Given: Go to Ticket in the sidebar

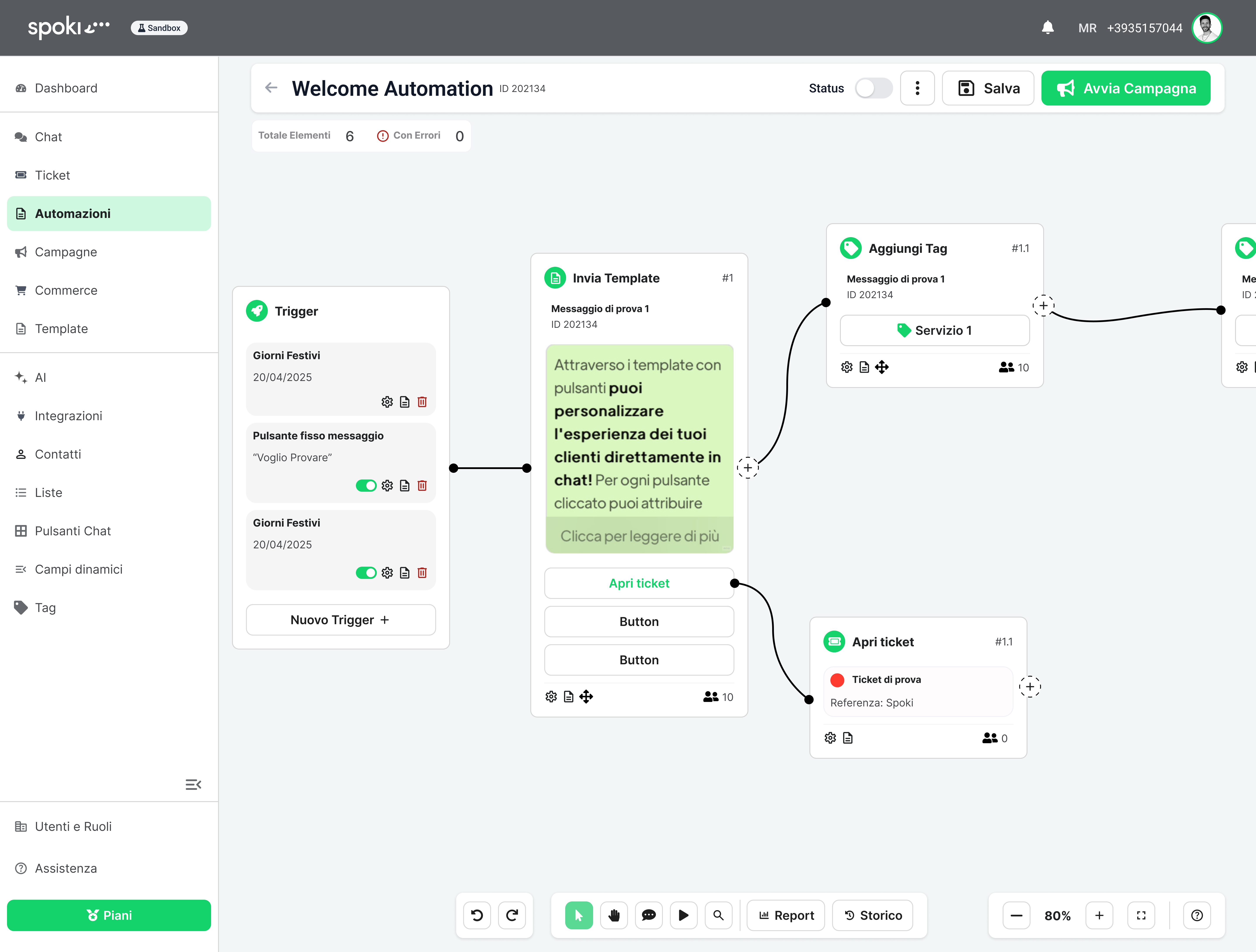Looking at the screenshot, I should coord(109,175).
